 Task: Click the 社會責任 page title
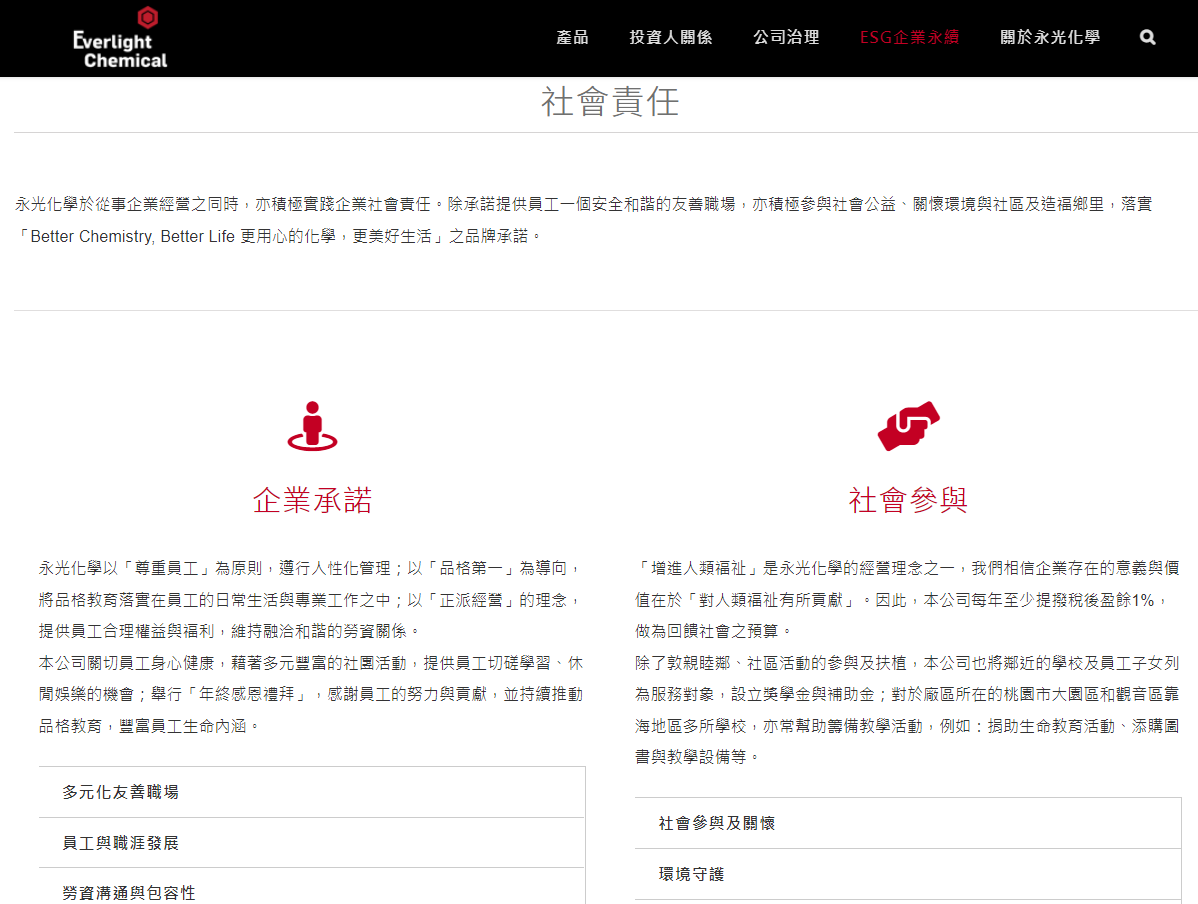coord(610,101)
